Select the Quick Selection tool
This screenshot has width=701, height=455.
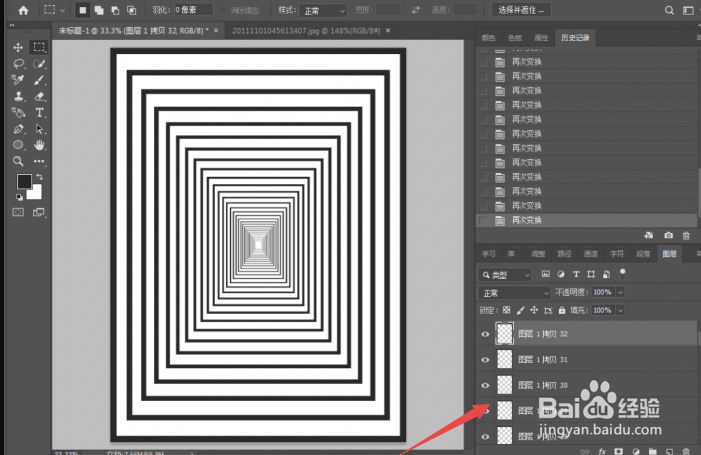click(x=39, y=64)
